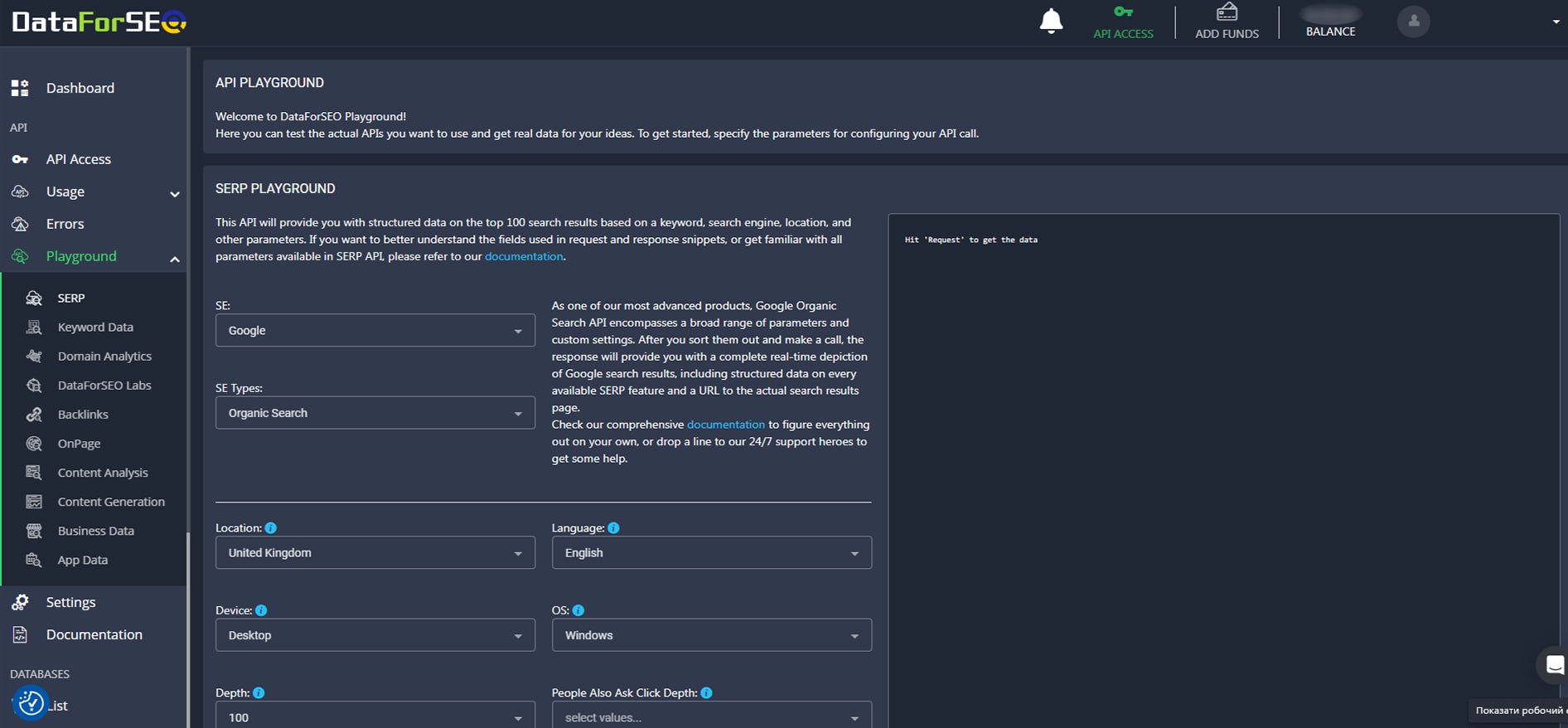This screenshot has width=1568, height=728.
Task: Click the Business Data icon
Action: [34, 531]
